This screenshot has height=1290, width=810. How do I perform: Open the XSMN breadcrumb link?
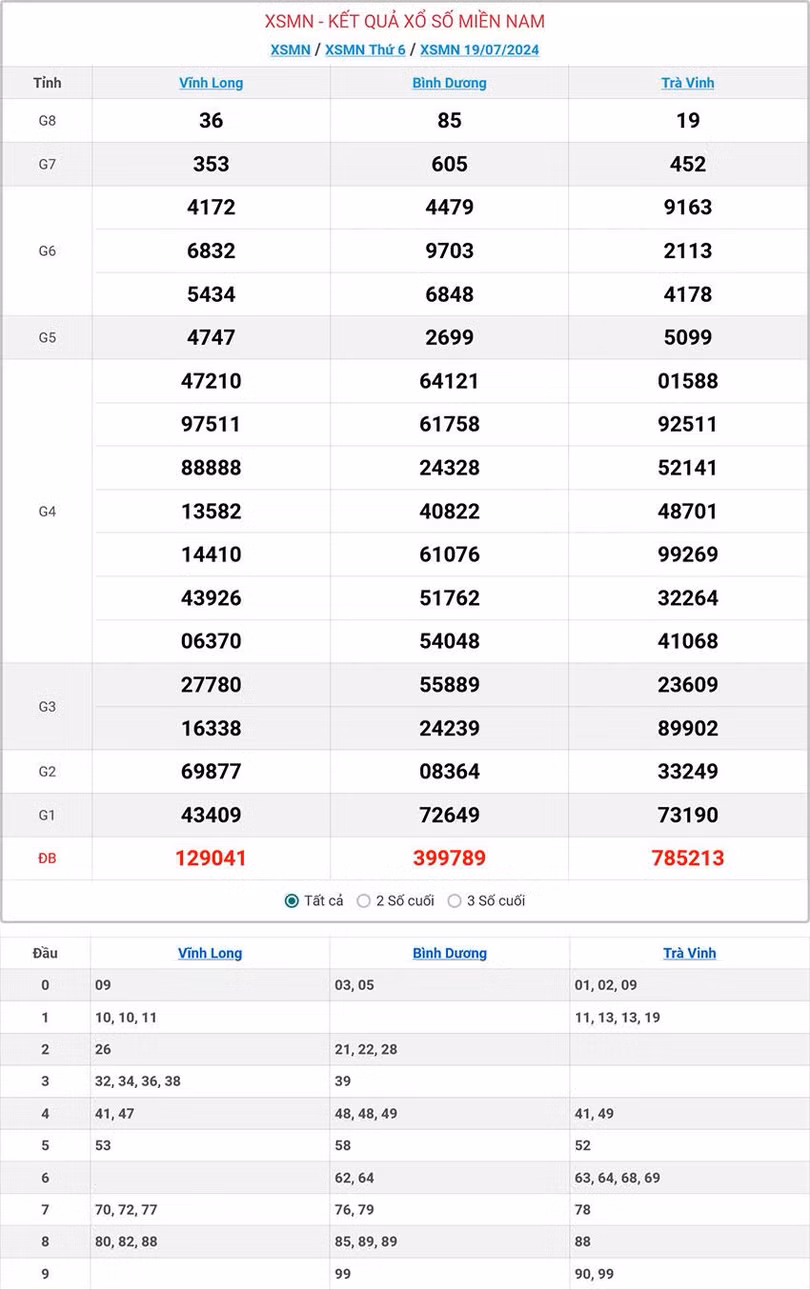[290, 50]
